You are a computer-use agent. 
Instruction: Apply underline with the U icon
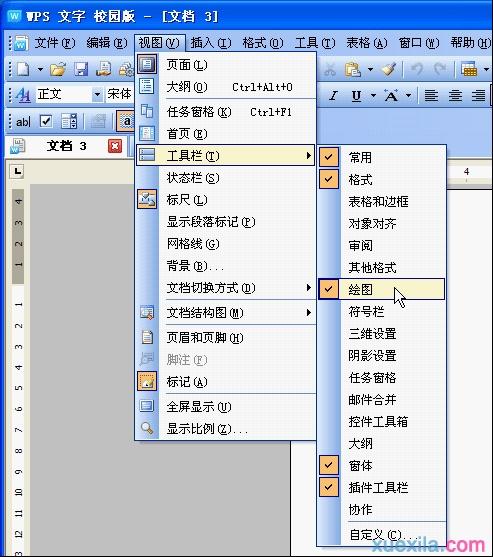[x=356, y=95]
